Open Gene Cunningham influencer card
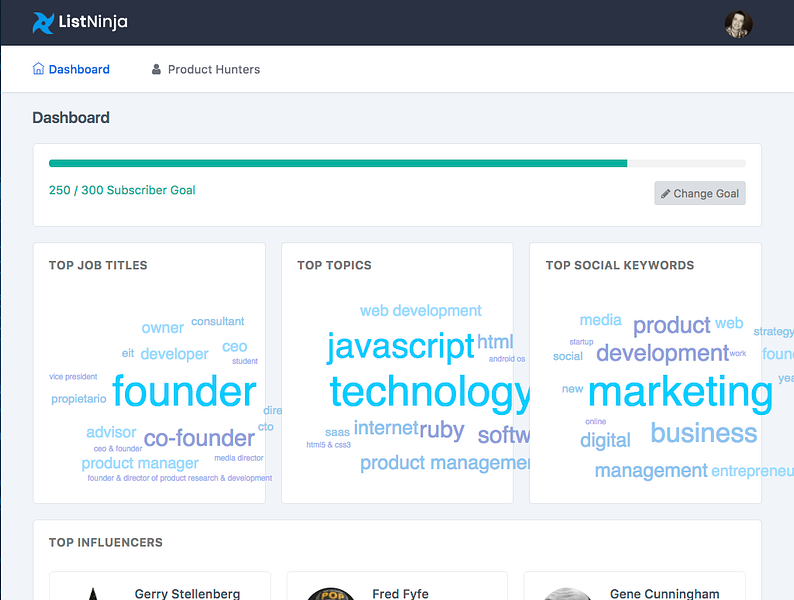Viewport: 794px width, 600px height. pyautogui.click(x=635, y=586)
